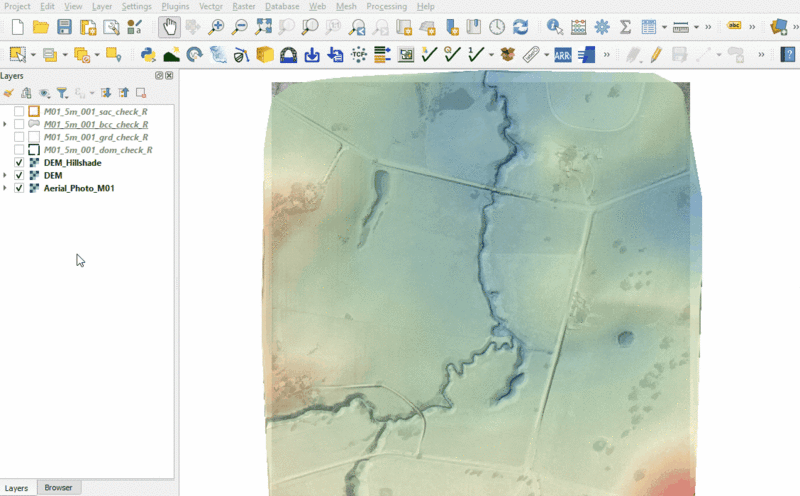Uncheck the Aerial_Photo_M01 layer checkbox

coord(19,188)
